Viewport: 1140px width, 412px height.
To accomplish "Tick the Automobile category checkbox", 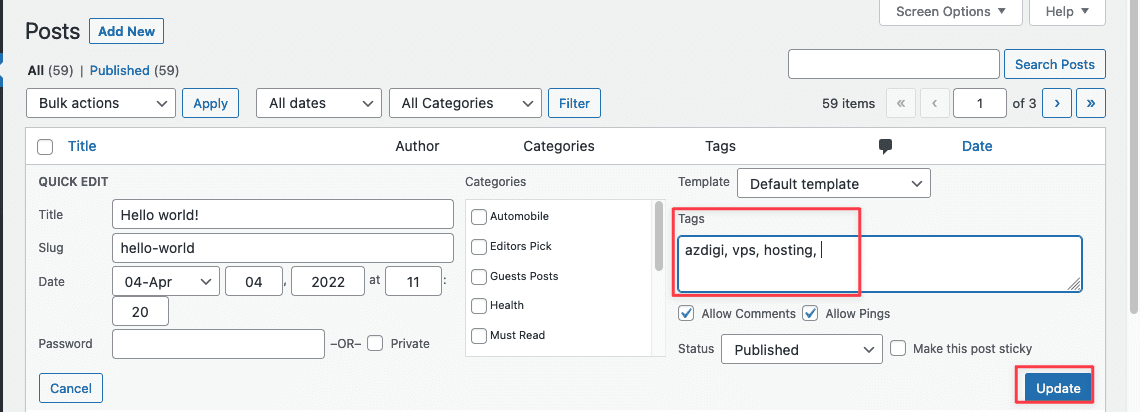I will (479, 216).
